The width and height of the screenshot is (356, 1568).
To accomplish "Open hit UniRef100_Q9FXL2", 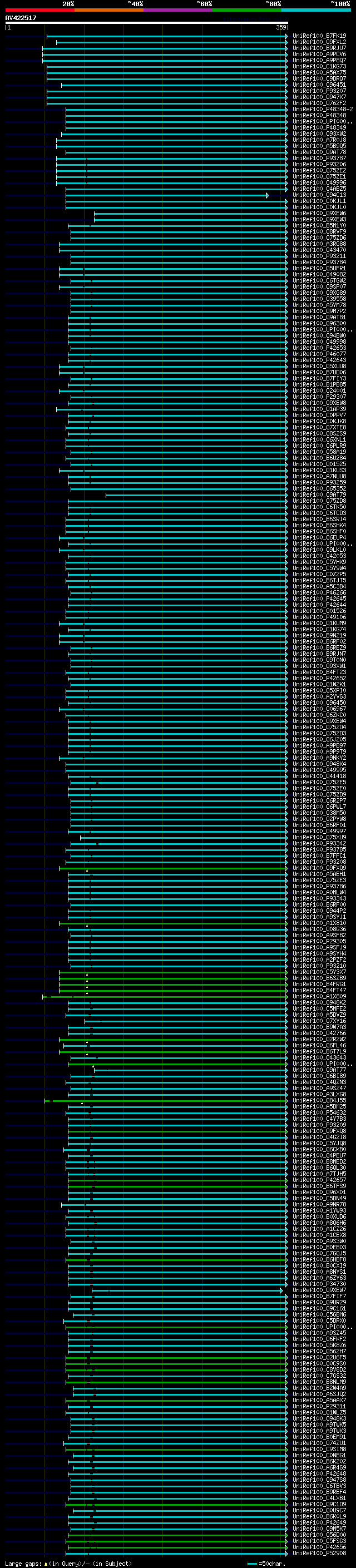I will click(319, 42).
